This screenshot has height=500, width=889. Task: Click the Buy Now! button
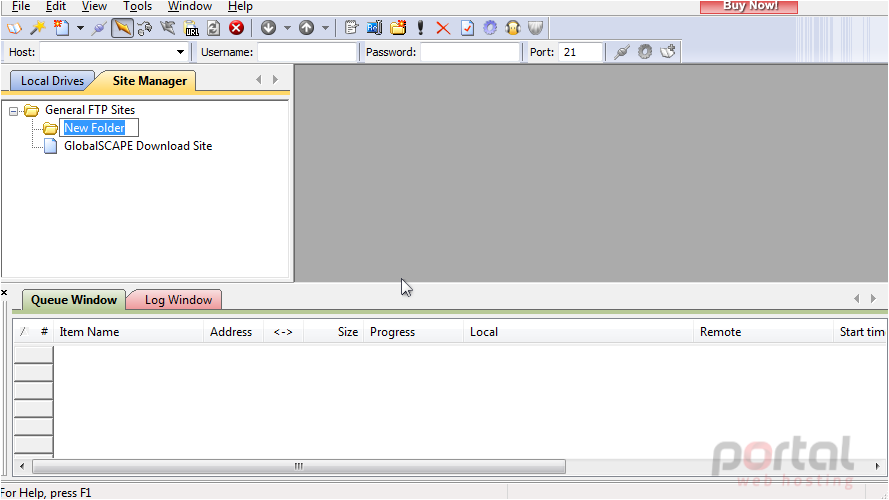tap(749, 6)
